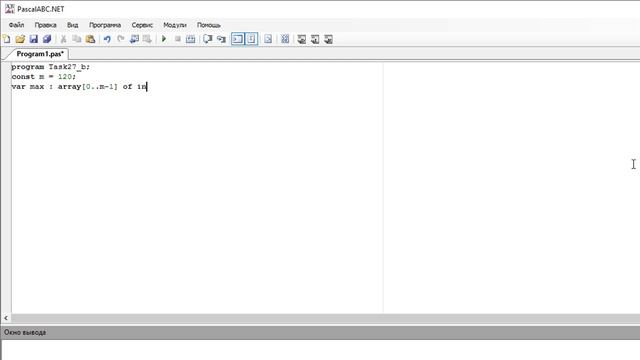The image size is (640, 360).
Task: Click the Save All icon
Action: click(47, 39)
